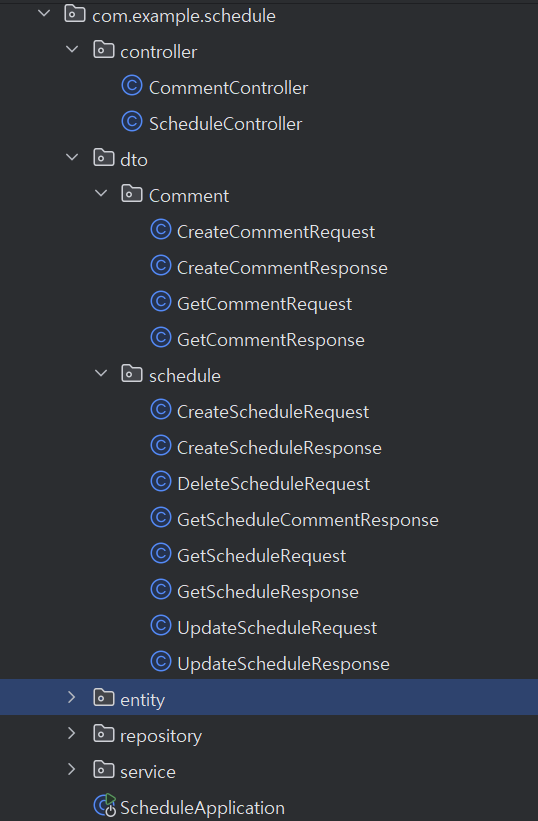The height and width of the screenshot is (821, 538).
Task: Click the ScheduleApplication run icon
Action: 105,806
